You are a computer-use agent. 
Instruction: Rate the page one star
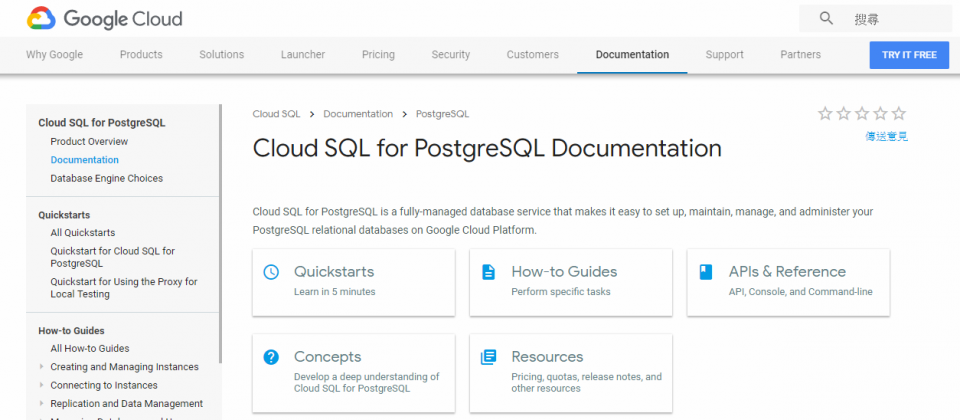click(x=825, y=113)
